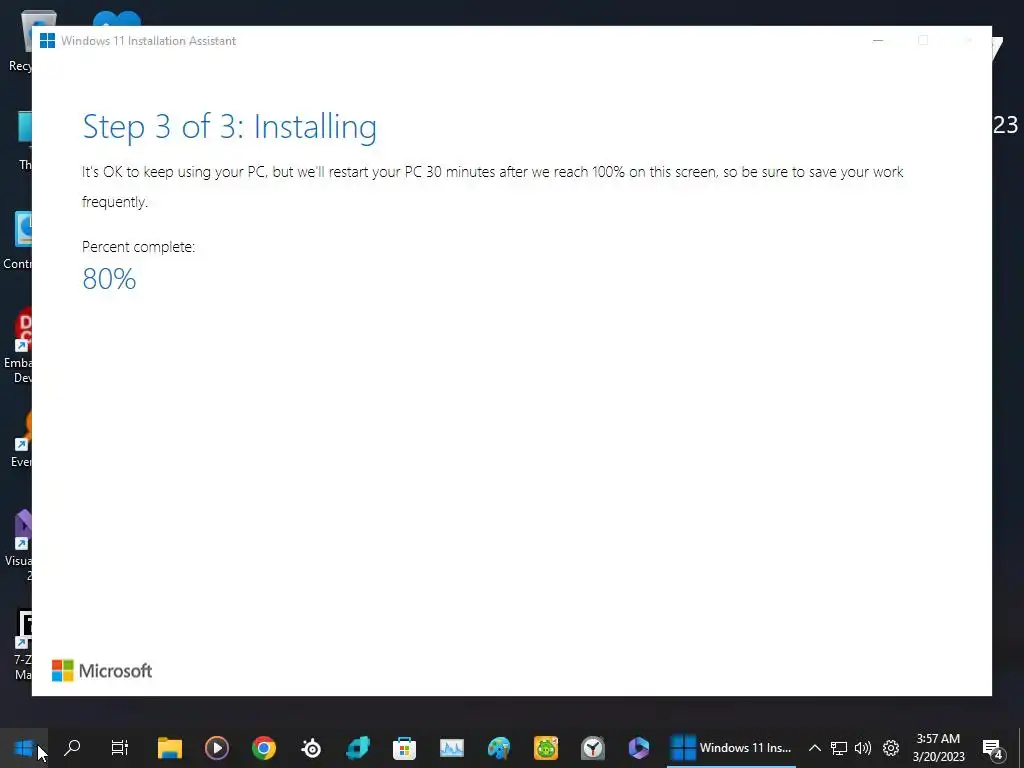
Task: Click the Windows logo in the title bar
Action: 47,40
